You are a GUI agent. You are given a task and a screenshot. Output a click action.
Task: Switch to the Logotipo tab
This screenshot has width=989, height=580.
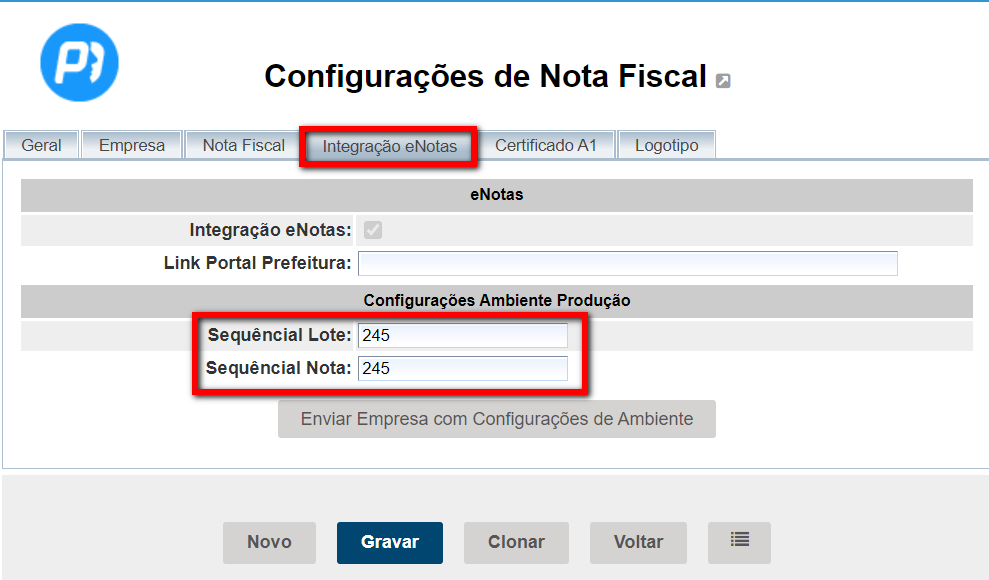[666, 145]
